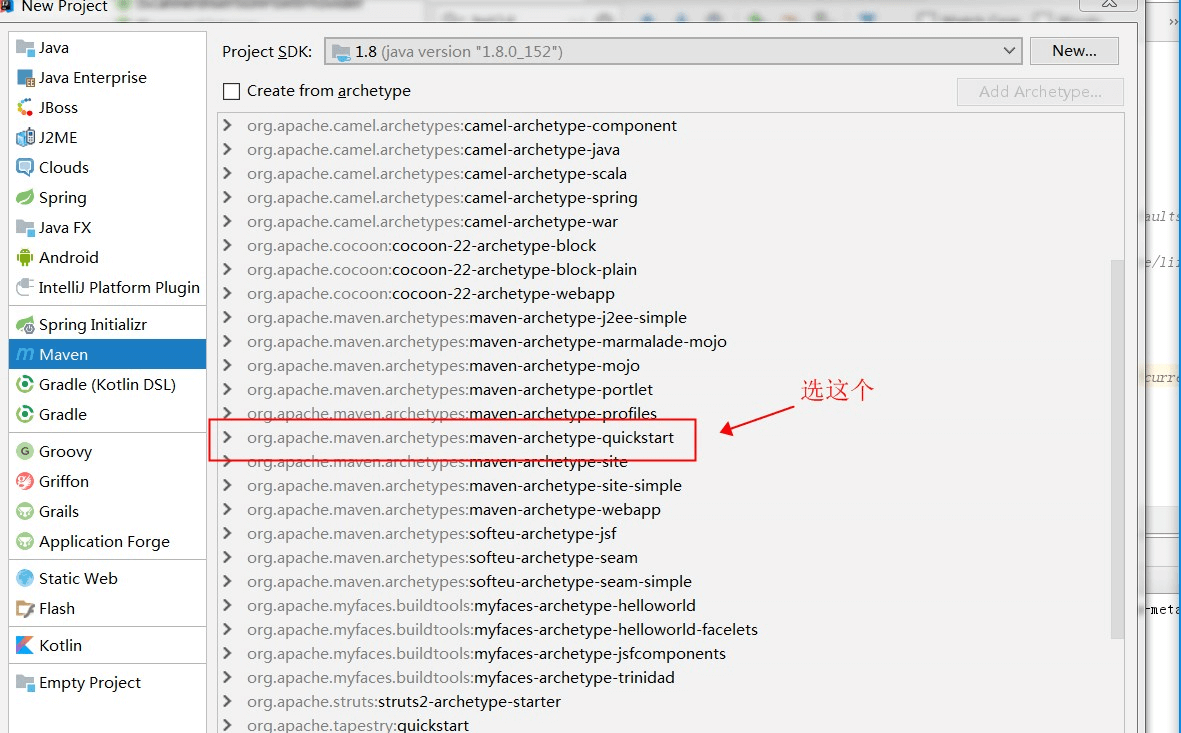This screenshot has height=733, width=1181.
Task: Expand struts2-archetype-starter node
Action: [x=227, y=701]
